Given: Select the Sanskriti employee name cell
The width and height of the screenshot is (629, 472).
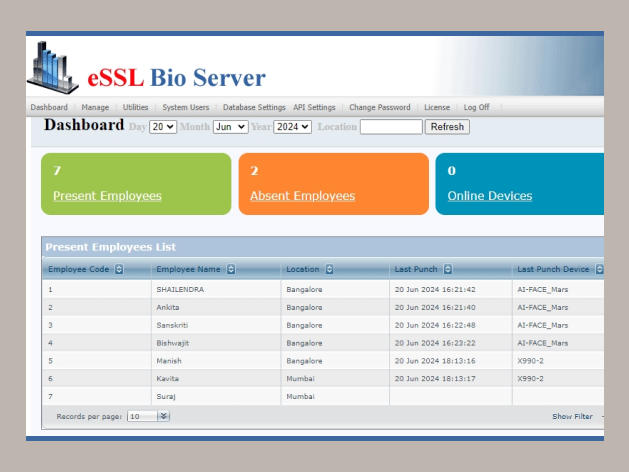Looking at the screenshot, I should 172,325.
